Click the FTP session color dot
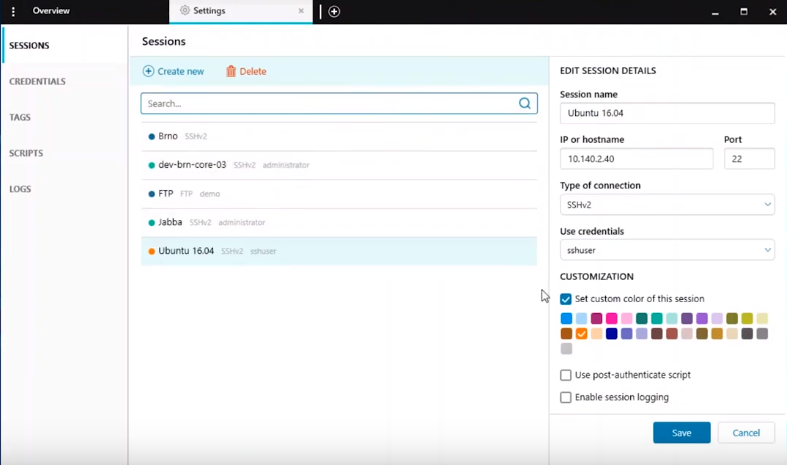Screen dimensions: 787x465 pyautogui.click(x=151, y=194)
